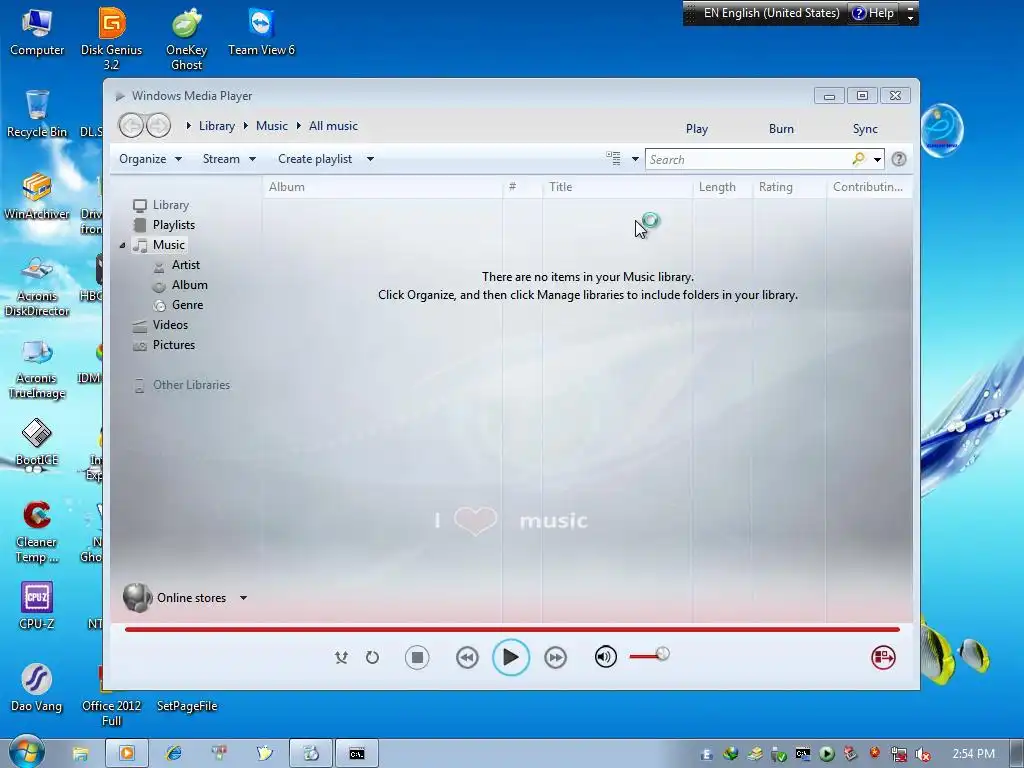Viewport: 1024px width, 768px height.
Task: Sort by the Length column header
Action: 722,187
